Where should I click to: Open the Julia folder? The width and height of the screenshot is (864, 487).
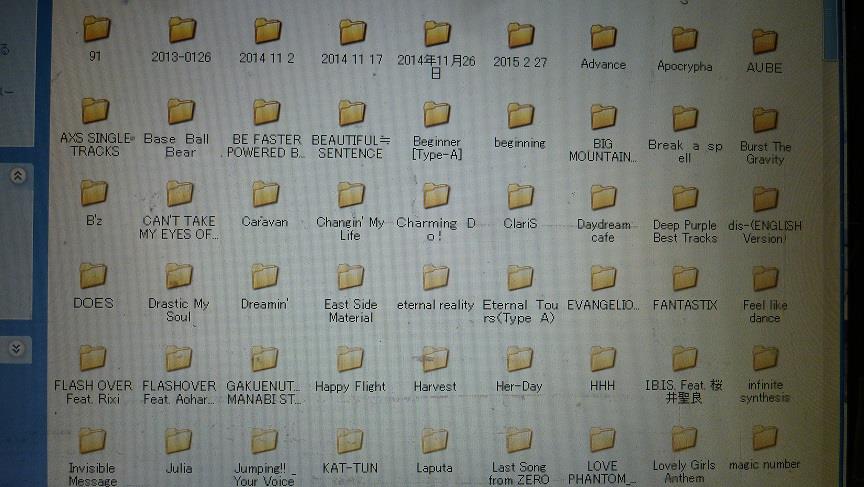point(178,441)
